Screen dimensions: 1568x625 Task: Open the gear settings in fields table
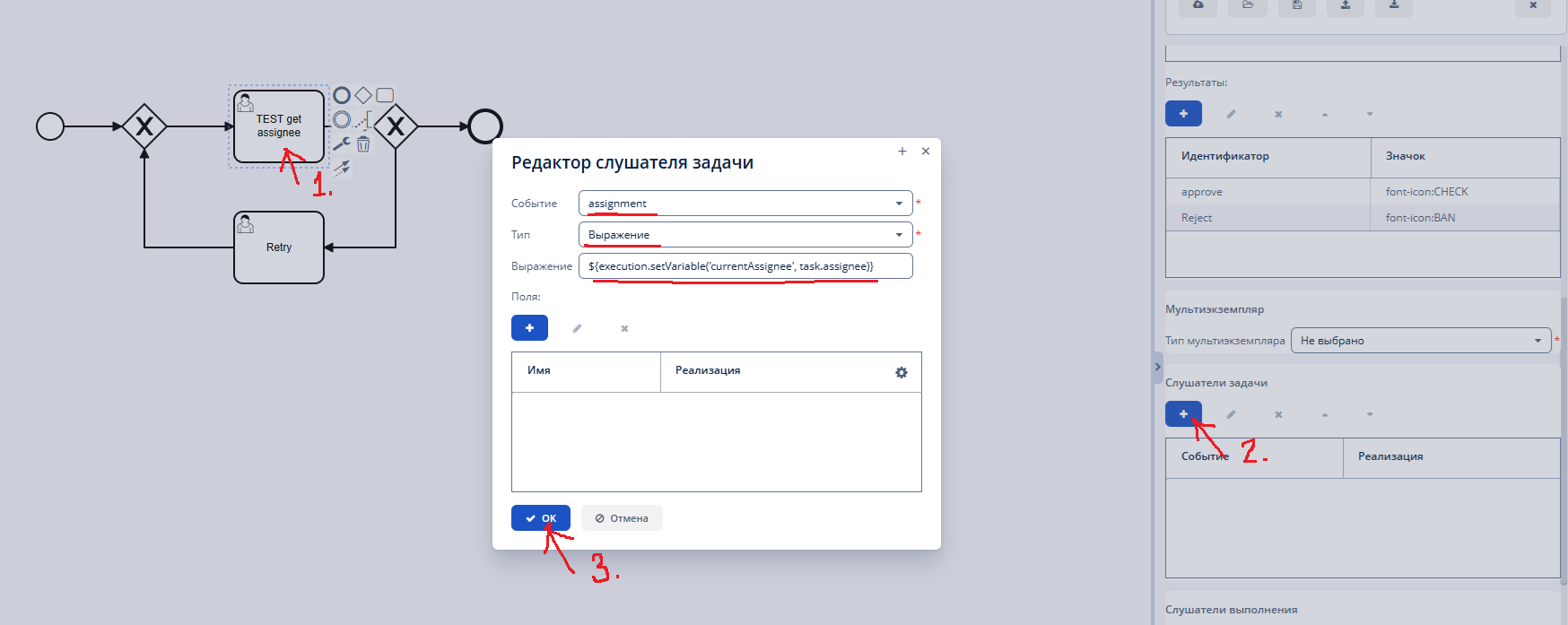[902, 372]
